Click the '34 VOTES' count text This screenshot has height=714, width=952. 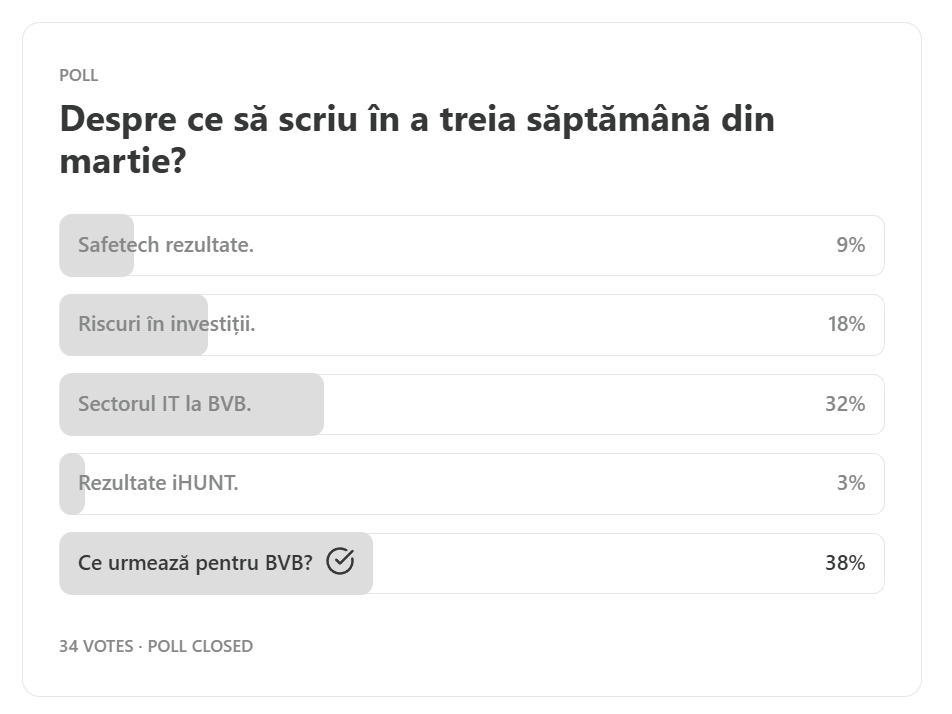point(96,646)
